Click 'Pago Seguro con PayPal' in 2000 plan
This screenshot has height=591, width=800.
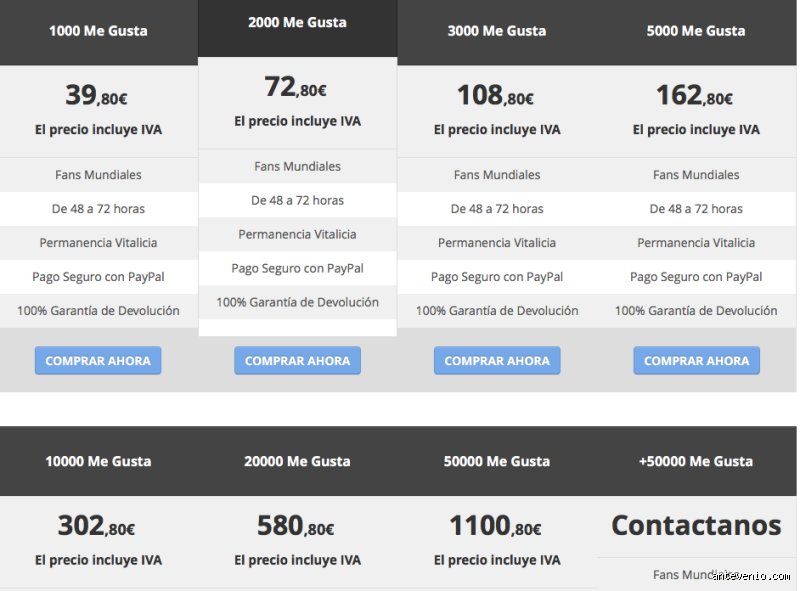click(297, 269)
